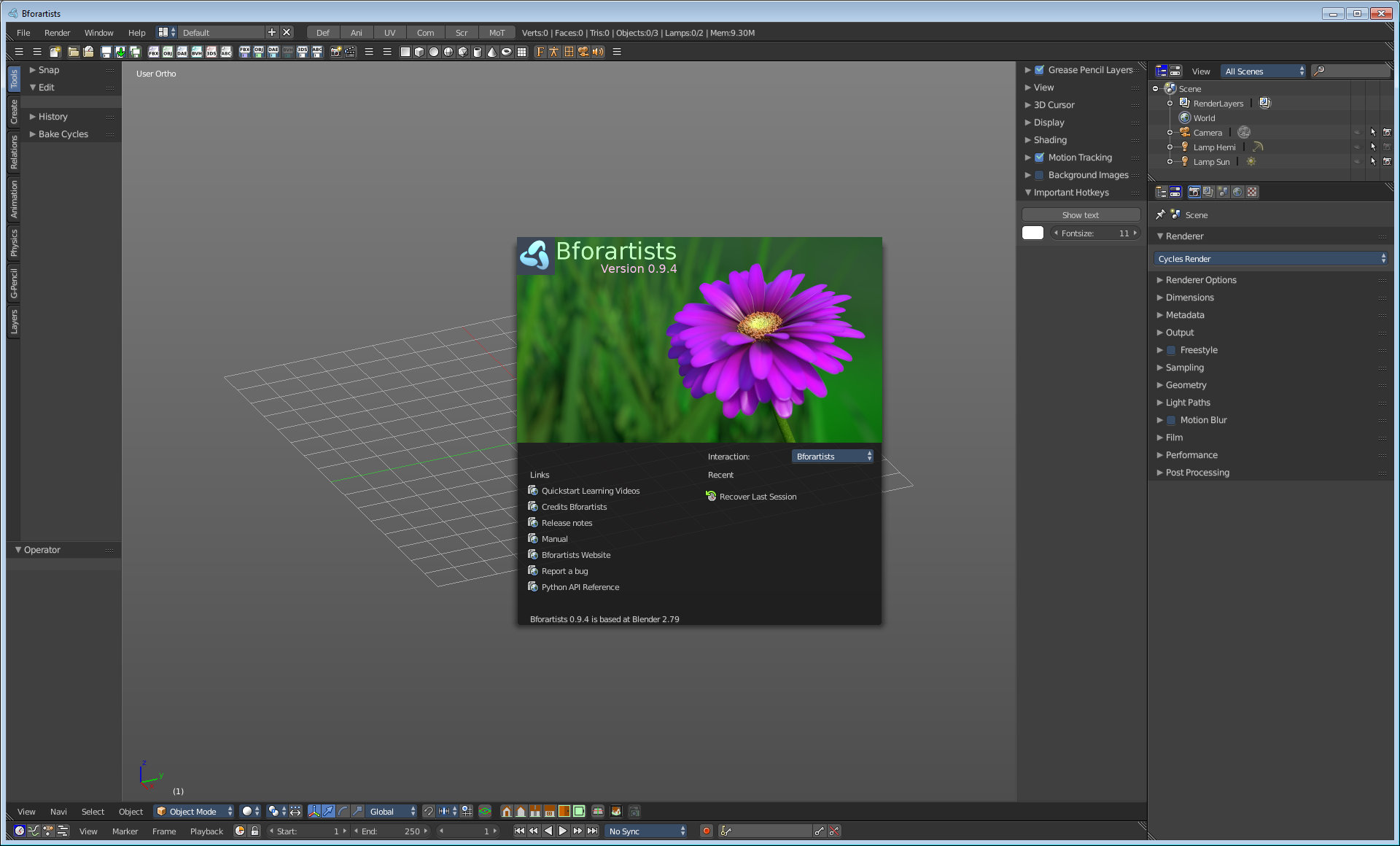Click the record auto-keyframe button
This screenshot has width=1400, height=846.
tap(706, 831)
